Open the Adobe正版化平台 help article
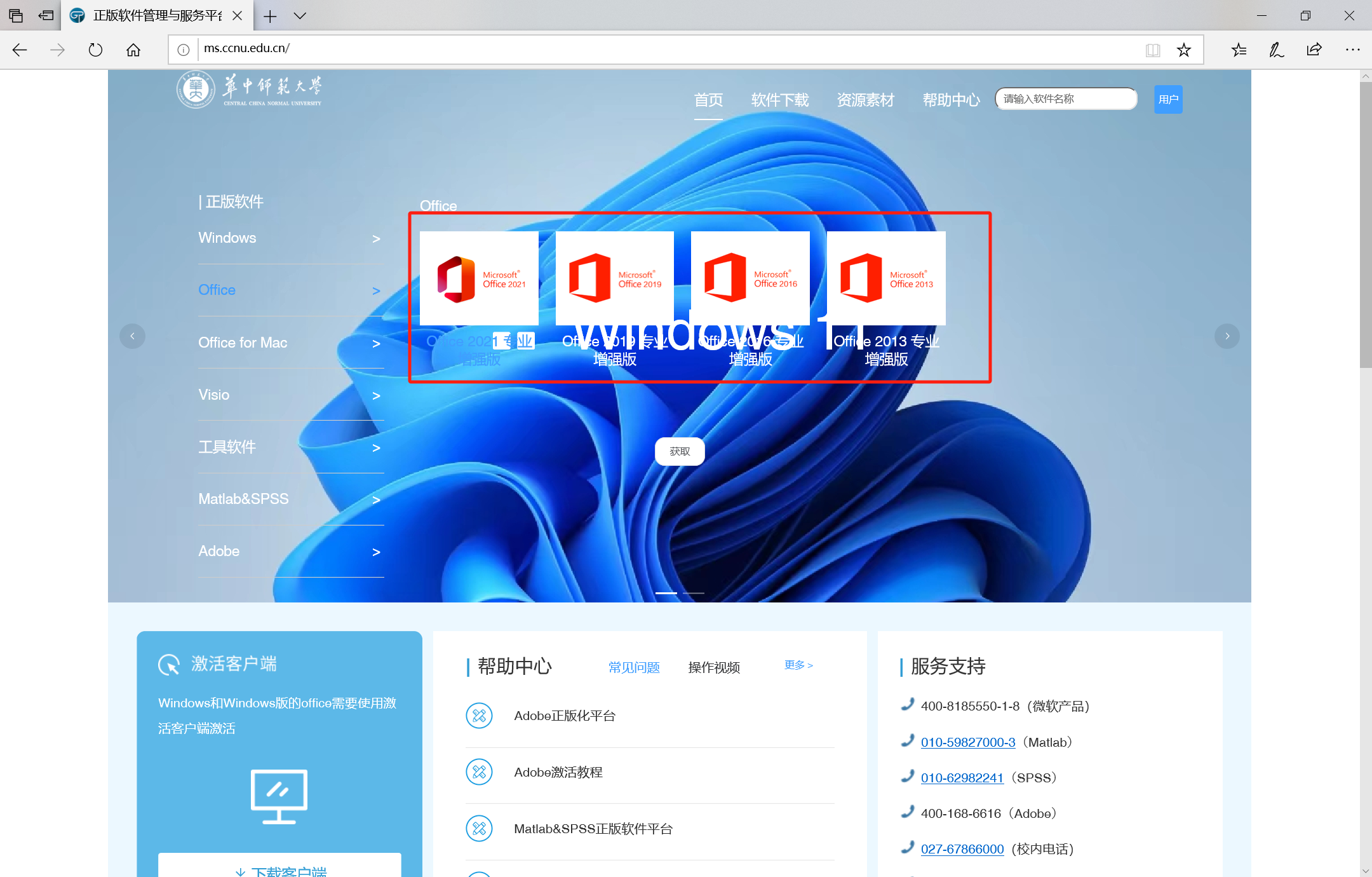This screenshot has width=1372, height=877. pos(565,716)
